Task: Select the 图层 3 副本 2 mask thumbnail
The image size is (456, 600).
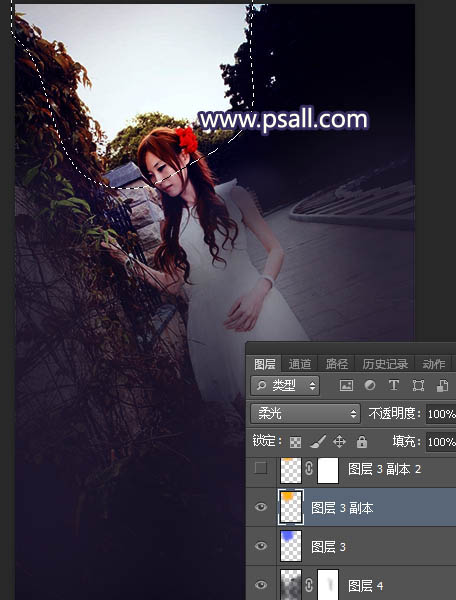Action: point(328,470)
